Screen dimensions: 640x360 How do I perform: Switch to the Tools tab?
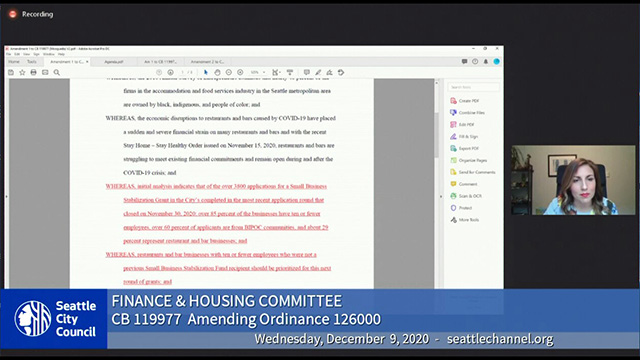[32, 62]
